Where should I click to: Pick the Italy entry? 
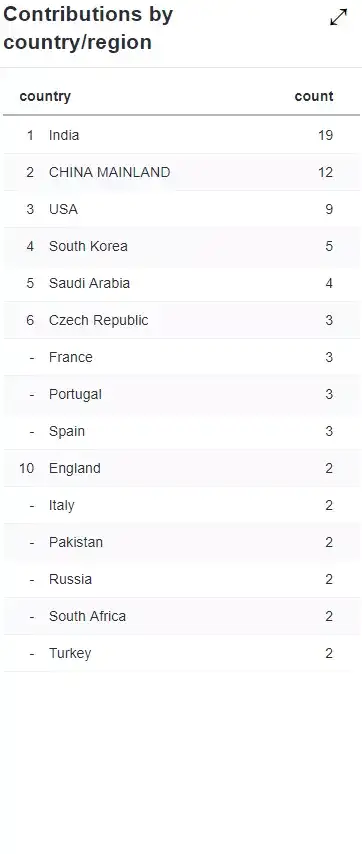point(181,505)
